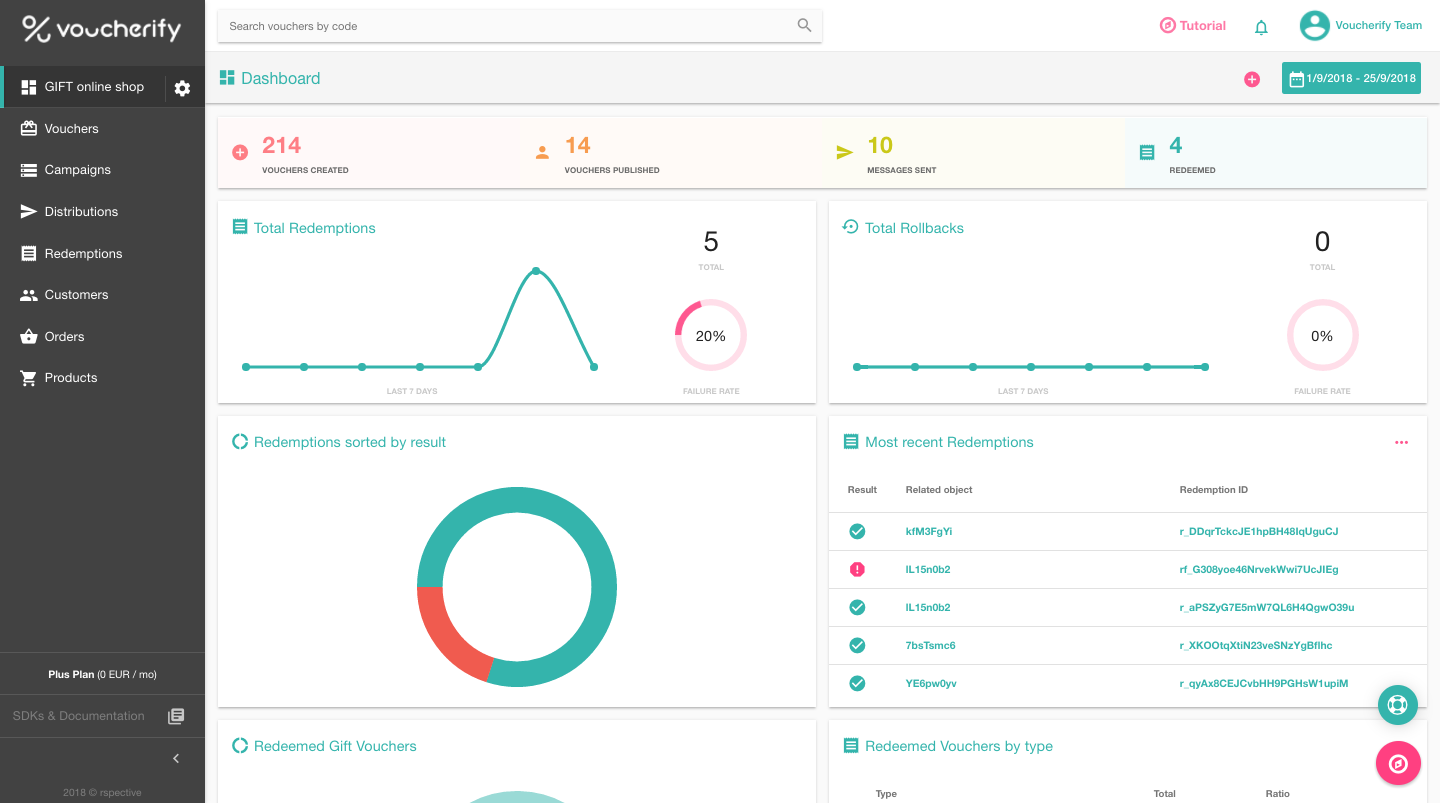The width and height of the screenshot is (1440, 803).
Task: Open redemption r_aPSZyG7E5mW7QL6H4QgwO39u
Action: click(x=1267, y=608)
